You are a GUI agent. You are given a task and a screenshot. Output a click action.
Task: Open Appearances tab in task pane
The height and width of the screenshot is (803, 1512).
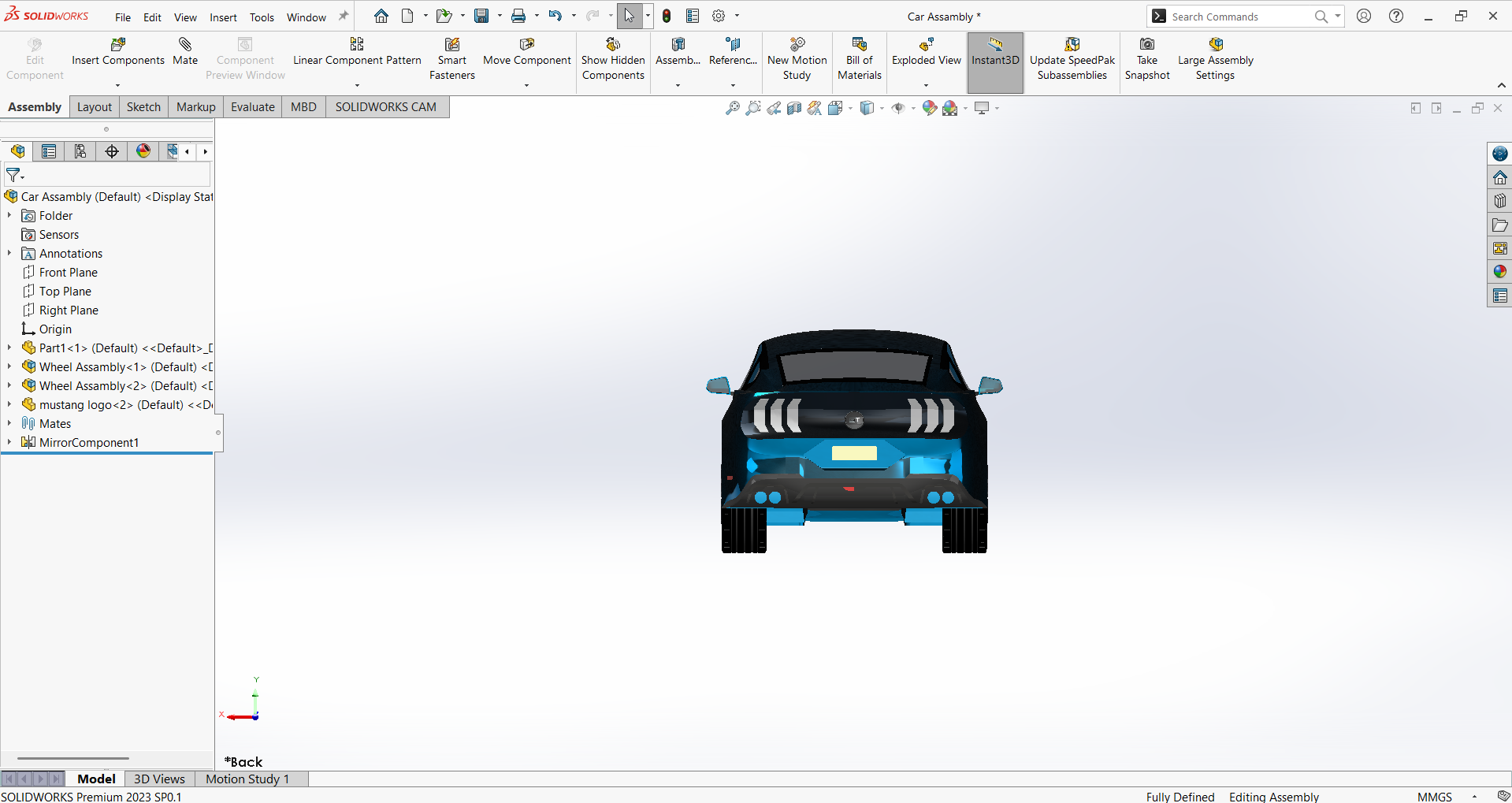coord(1499,272)
